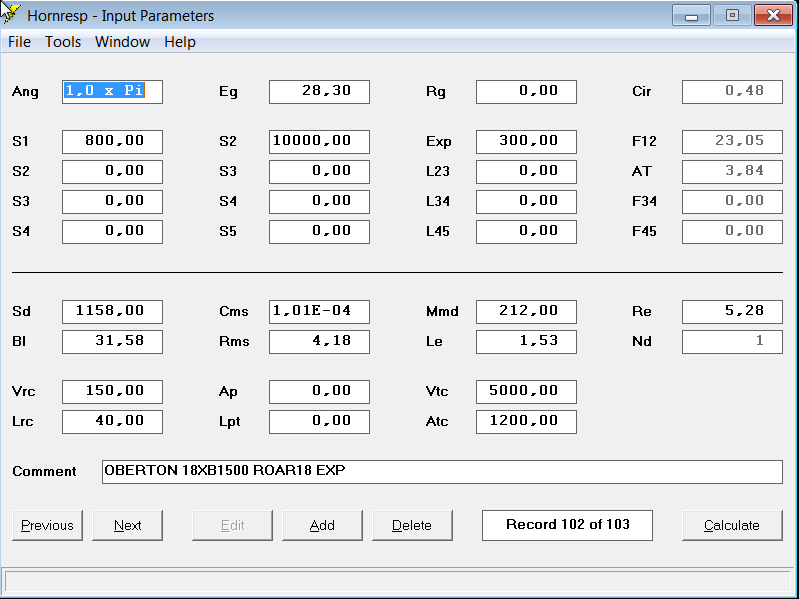Click the Vtc label
Image resolution: width=799 pixels, height=599 pixels.
tap(437, 392)
